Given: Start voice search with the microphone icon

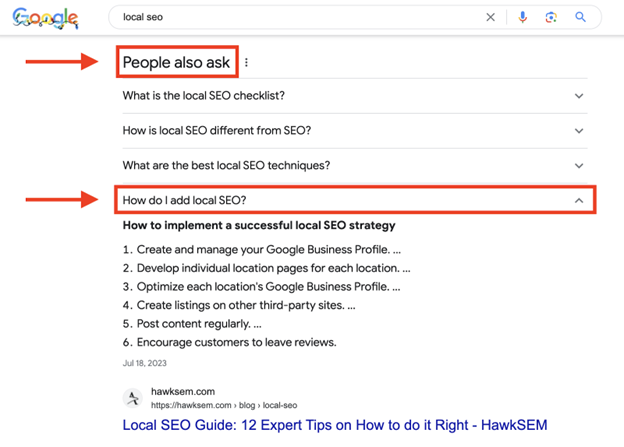Looking at the screenshot, I should click(522, 17).
